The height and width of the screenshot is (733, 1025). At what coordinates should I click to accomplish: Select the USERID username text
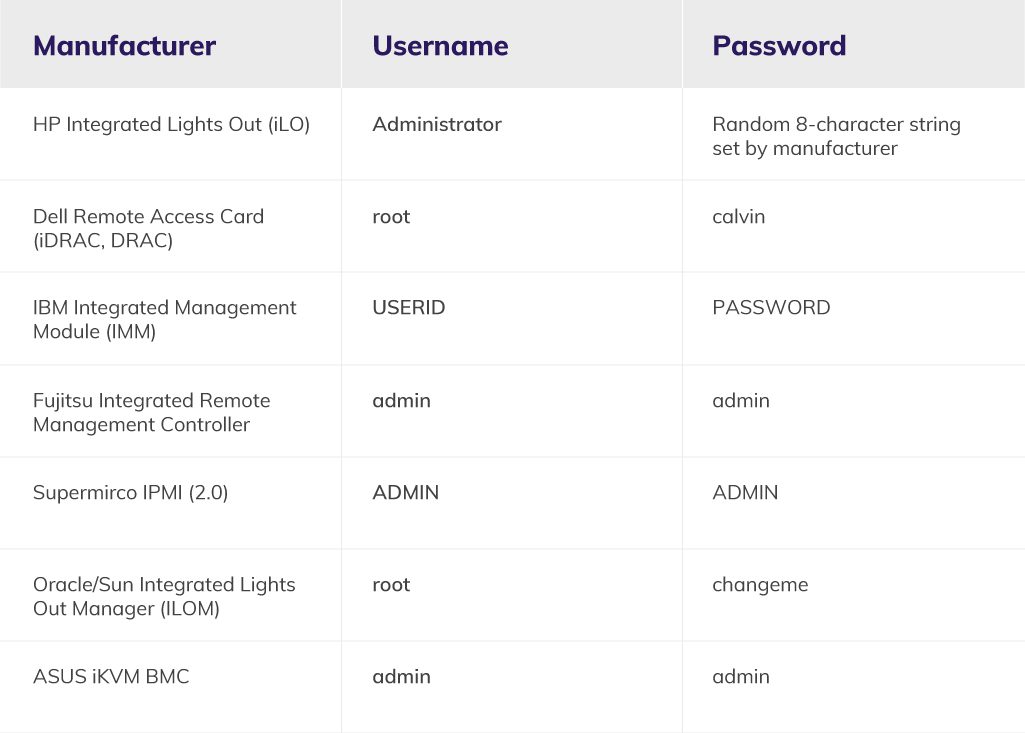409,308
